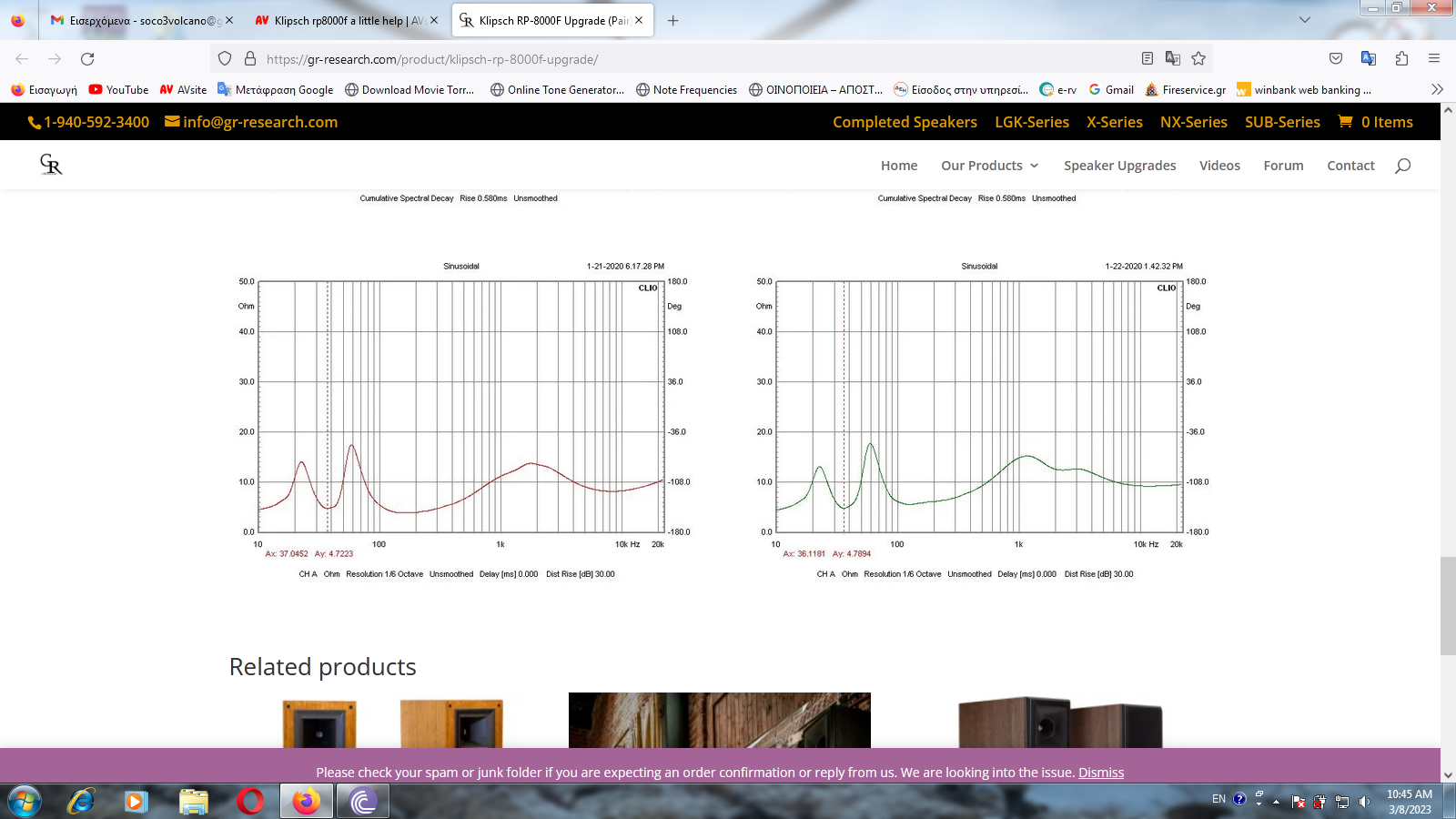
Task: Toggle reader view in the address bar
Action: coord(1148,59)
